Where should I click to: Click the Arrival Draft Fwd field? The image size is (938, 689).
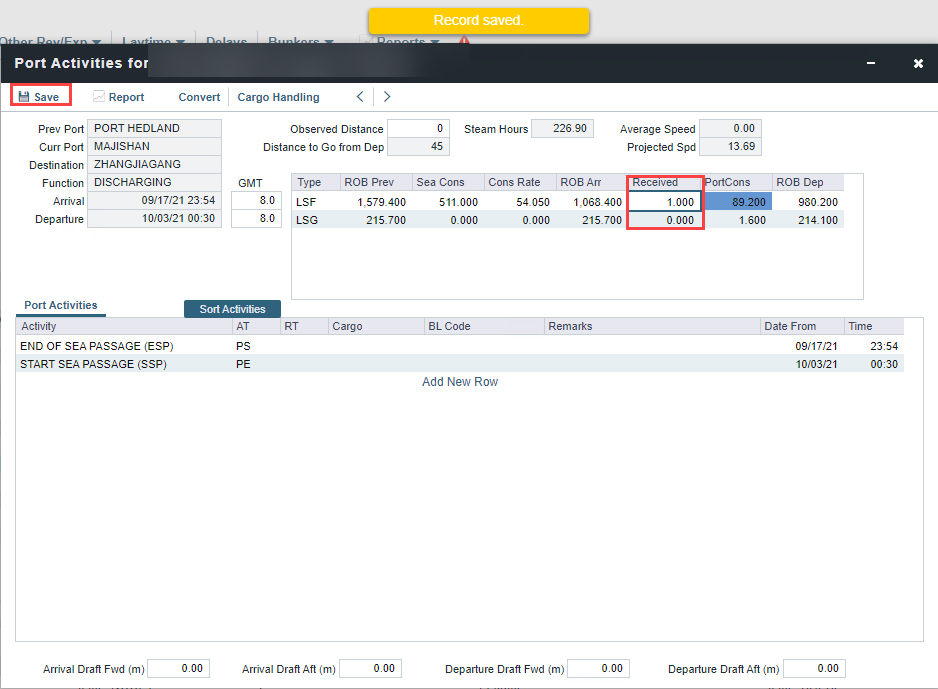[x=178, y=668]
